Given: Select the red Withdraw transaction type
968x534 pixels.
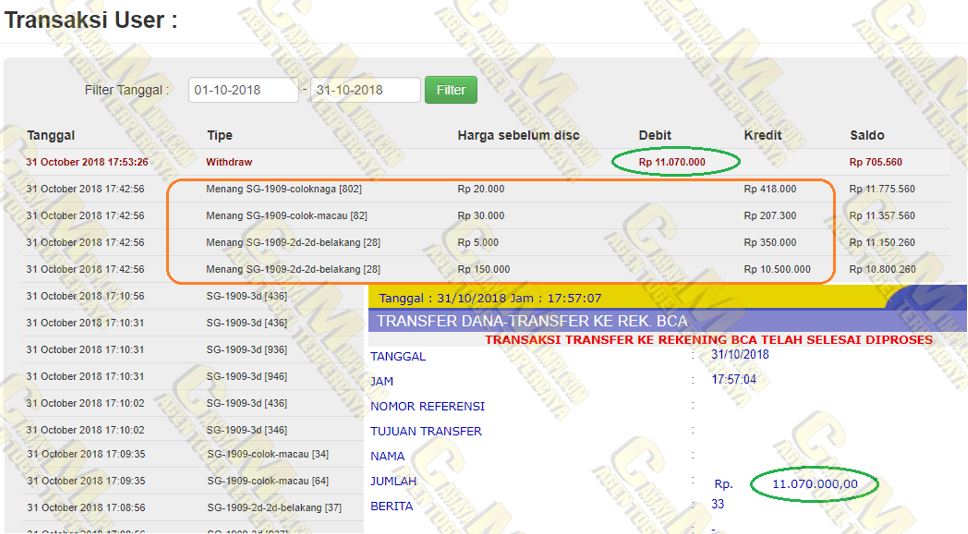Looking at the screenshot, I should click(229, 162).
